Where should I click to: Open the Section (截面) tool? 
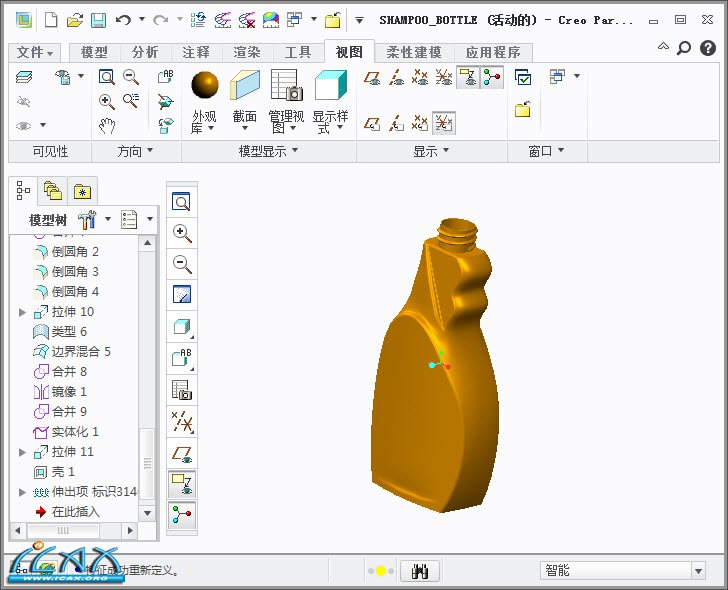pyautogui.click(x=244, y=85)
